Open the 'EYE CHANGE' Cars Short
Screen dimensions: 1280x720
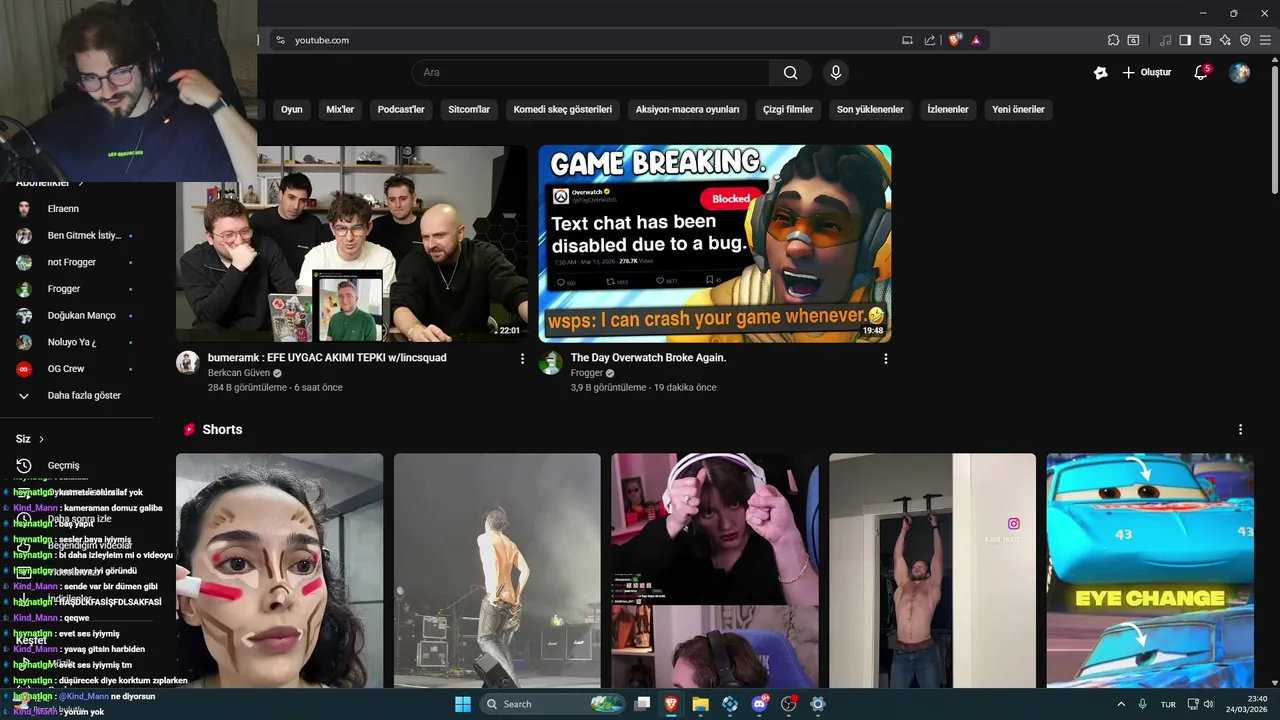[x=1150, y=570]
